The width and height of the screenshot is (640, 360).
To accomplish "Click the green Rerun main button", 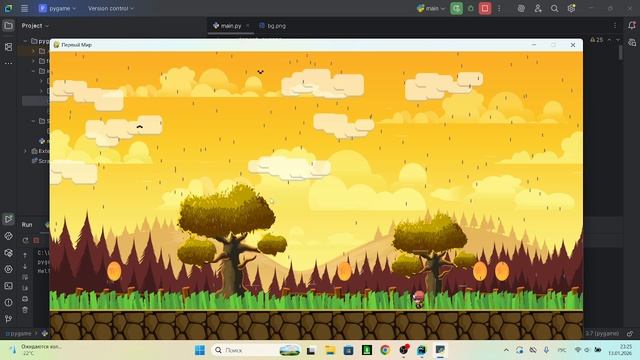I will tap(456, 8).
